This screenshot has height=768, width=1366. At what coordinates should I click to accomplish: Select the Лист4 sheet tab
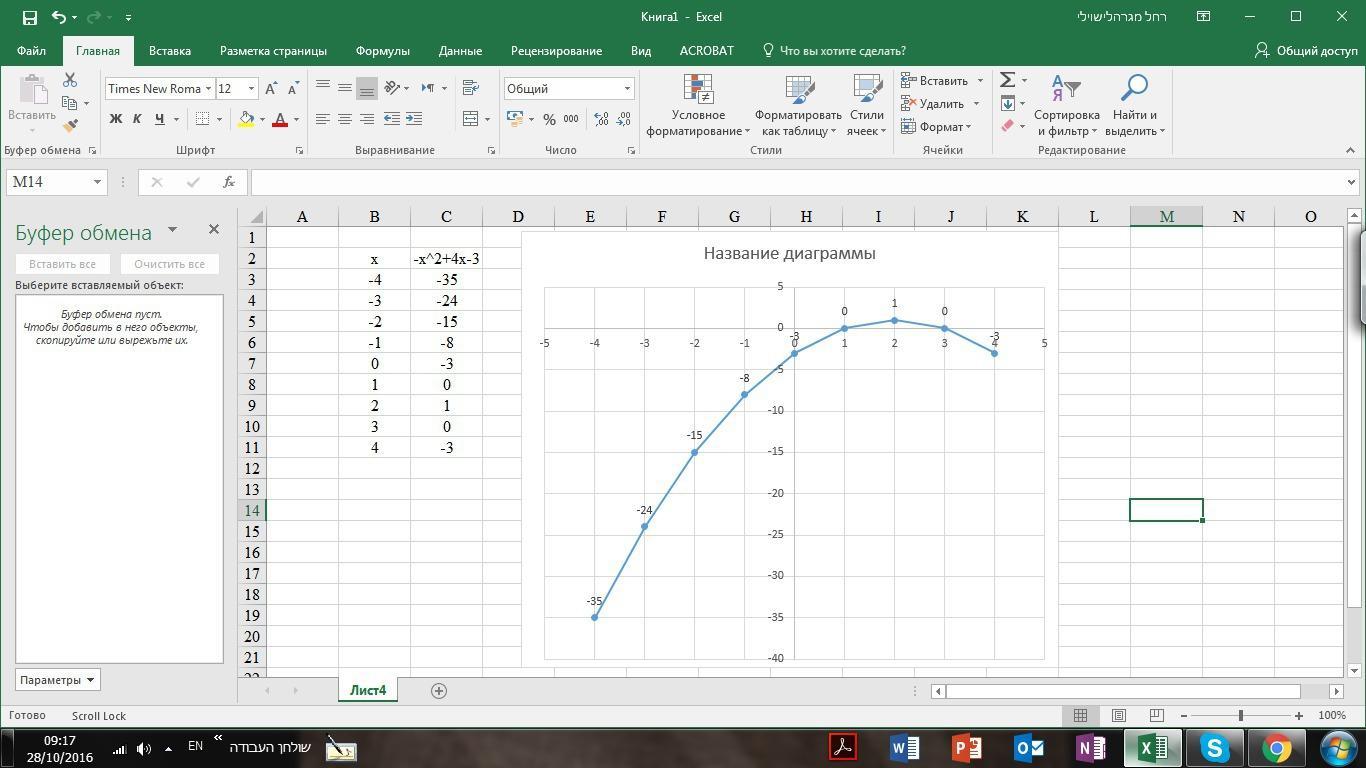[368, 690]
